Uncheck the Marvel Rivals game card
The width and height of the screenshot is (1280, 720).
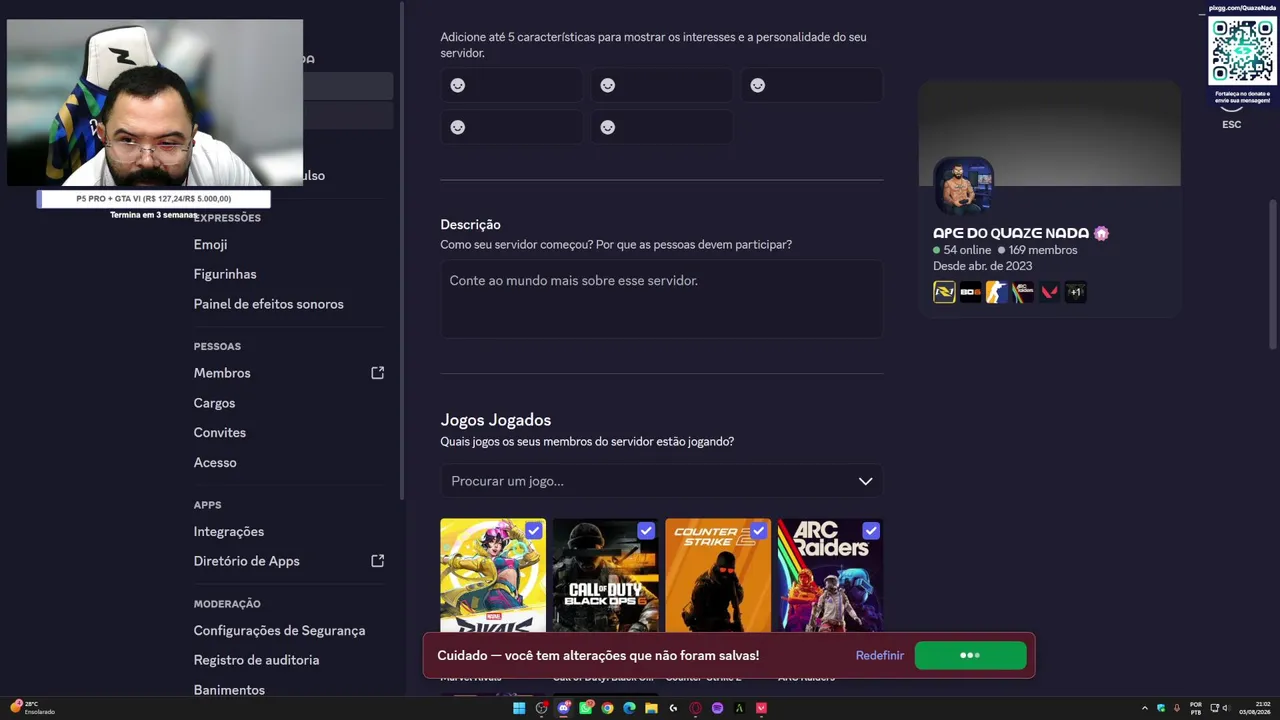(x=534, y=531)
